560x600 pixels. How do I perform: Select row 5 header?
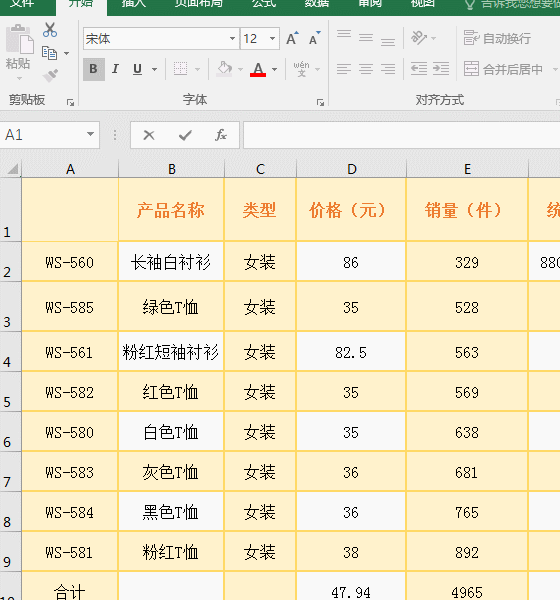pos(10,391)
